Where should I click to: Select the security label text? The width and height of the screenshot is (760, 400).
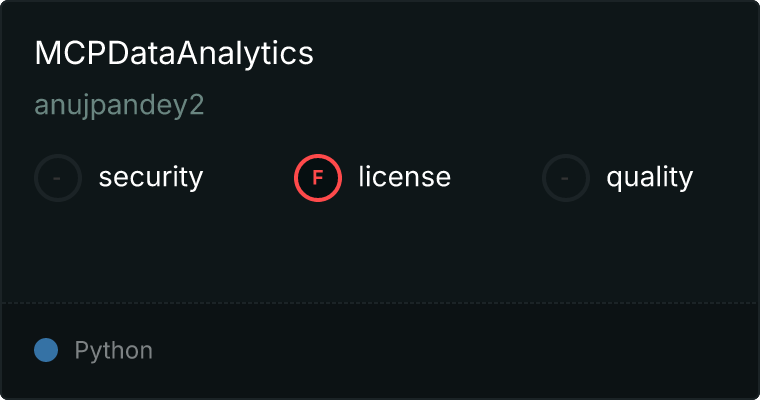pyautogui.click(x=150, y=178)
